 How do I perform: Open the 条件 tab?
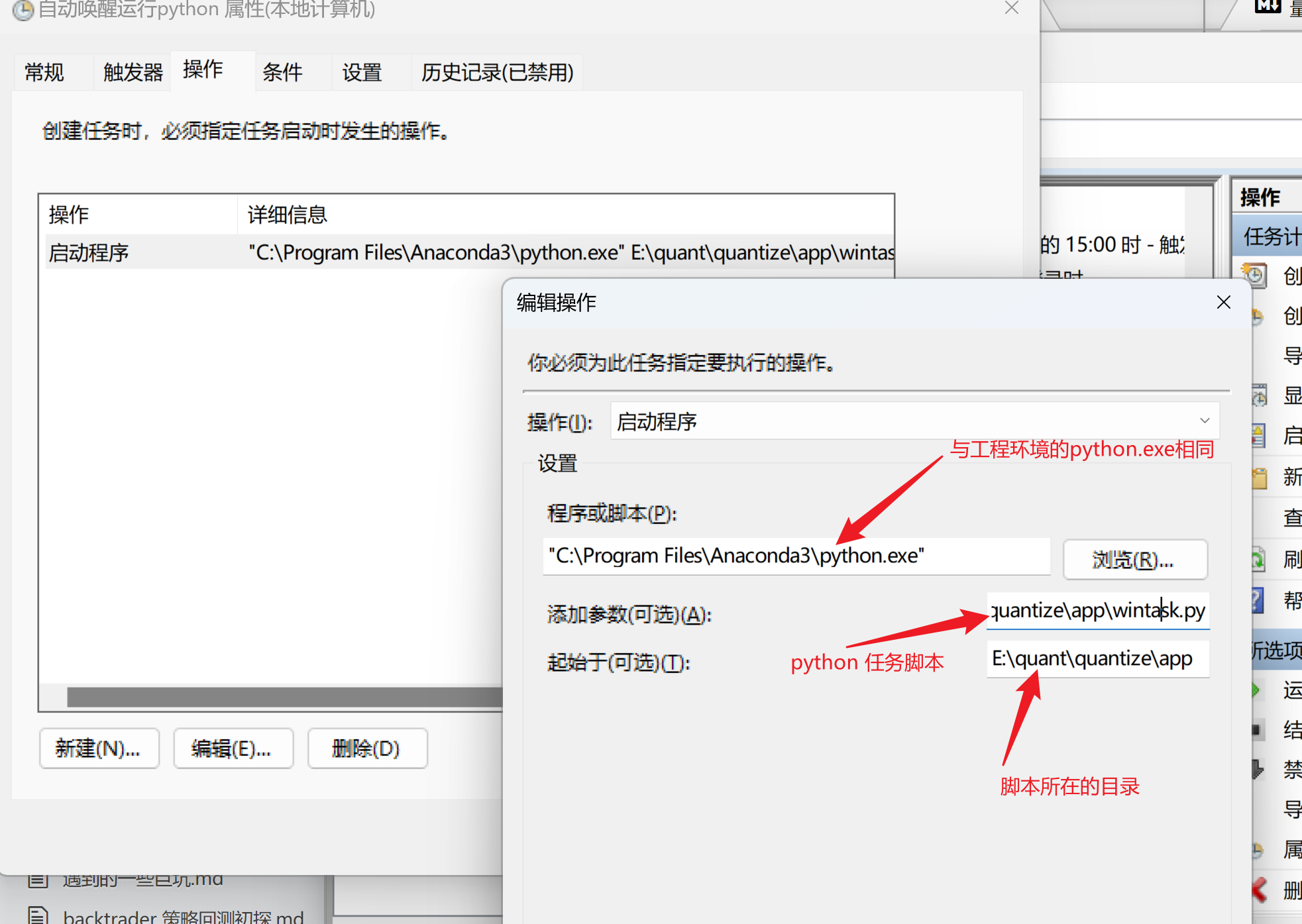point(282,72)
